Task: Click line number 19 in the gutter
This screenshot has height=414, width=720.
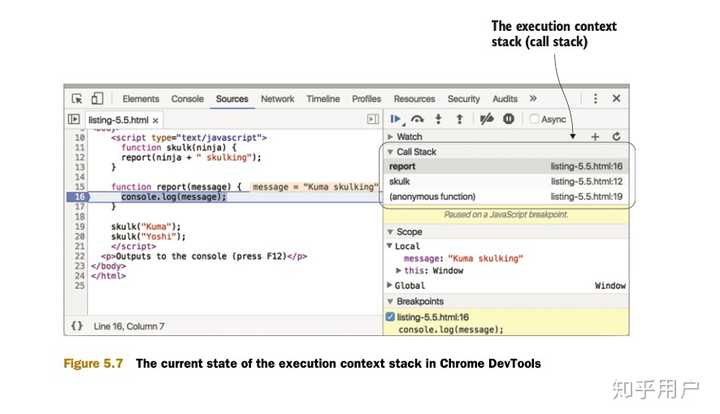Action: coord(79,226)
